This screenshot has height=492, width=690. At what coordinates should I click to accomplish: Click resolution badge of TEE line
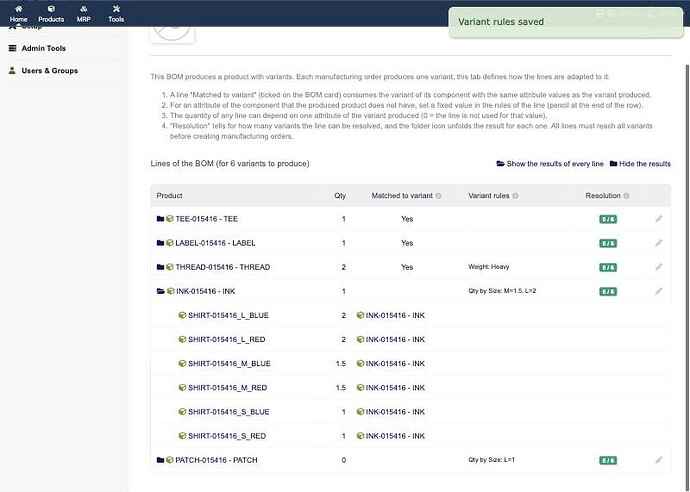click(x=608, y=219)
